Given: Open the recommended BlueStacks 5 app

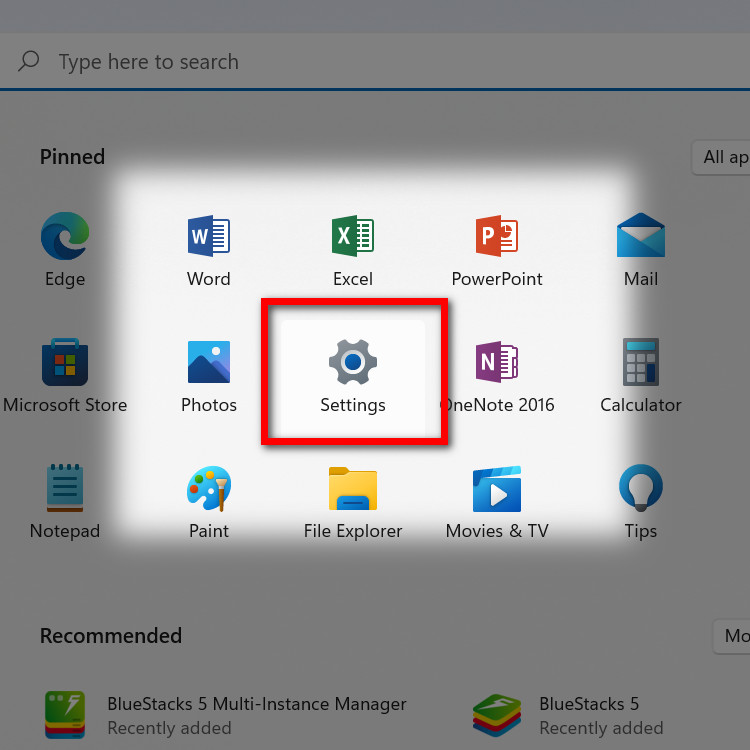Looking at the screenshot, I should pyautogui.click(x=568, y=715).
